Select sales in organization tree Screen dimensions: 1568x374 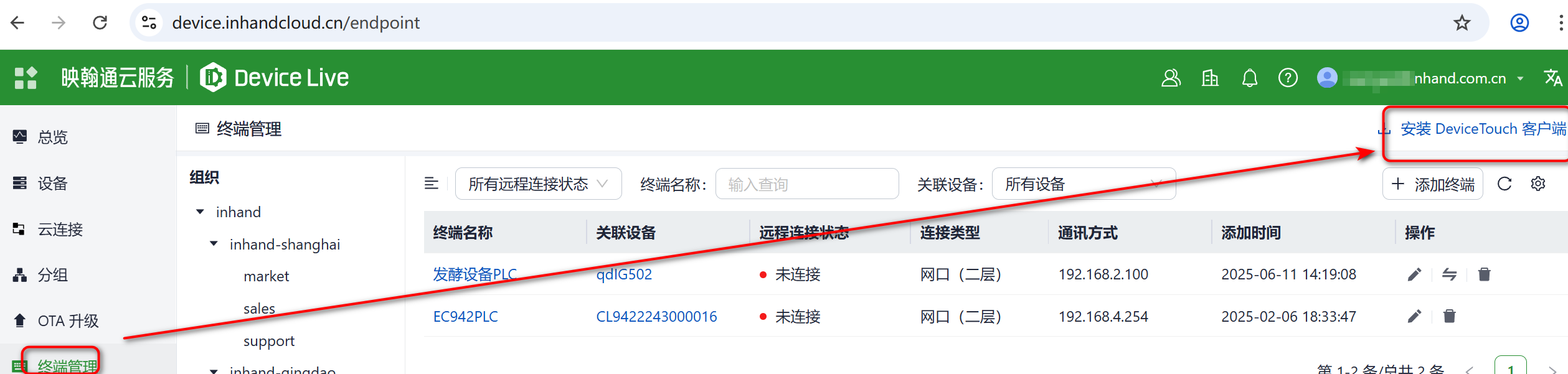[x=259, y=309]
